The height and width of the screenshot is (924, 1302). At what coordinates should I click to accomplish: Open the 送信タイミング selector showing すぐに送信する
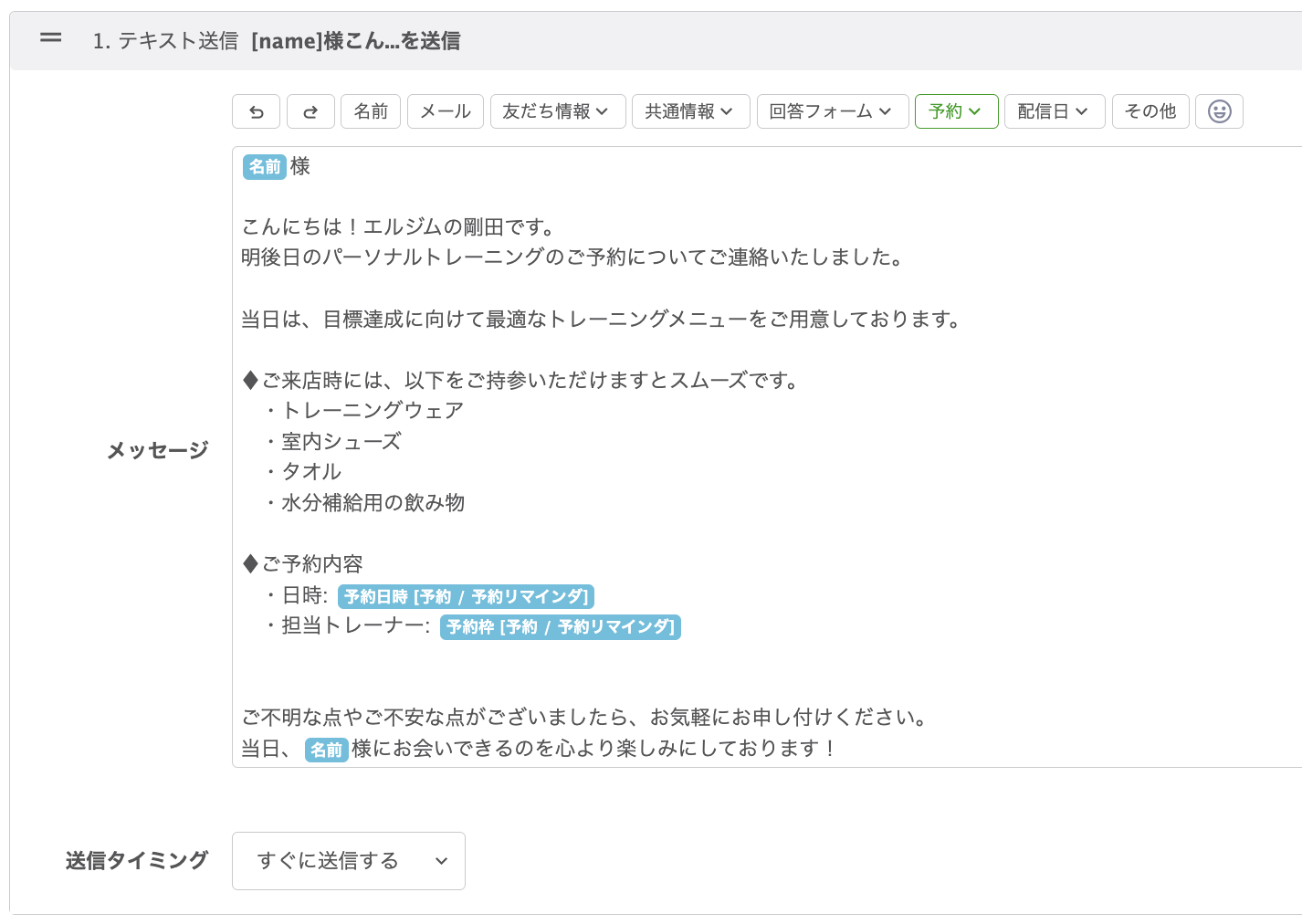pos(348,861)
